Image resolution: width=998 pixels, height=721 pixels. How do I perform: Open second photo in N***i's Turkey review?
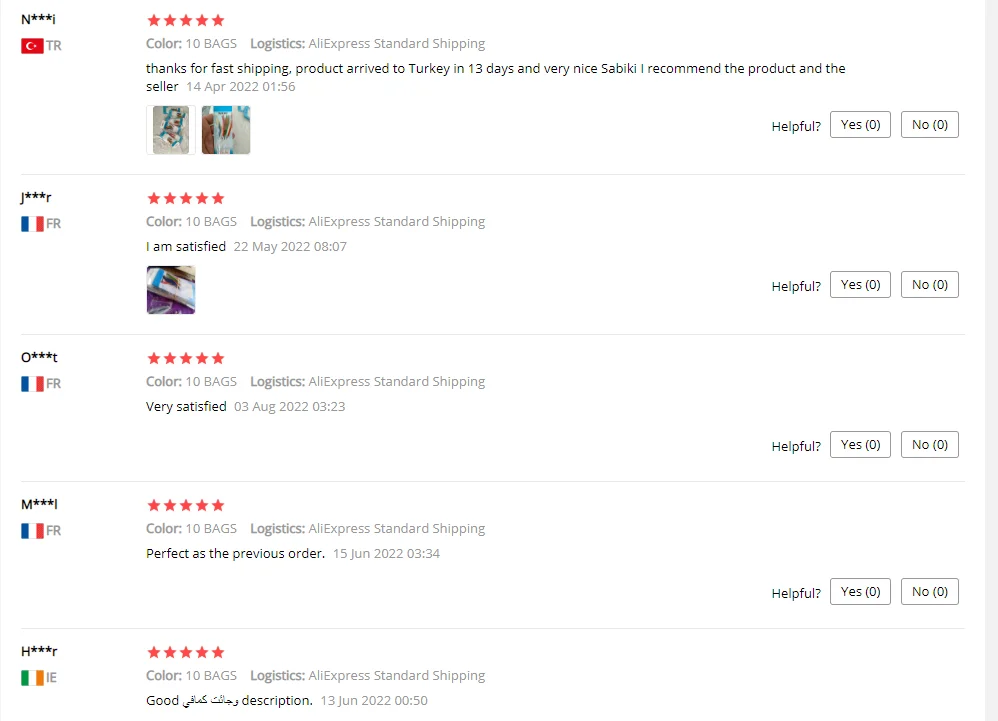[x=226, y=130]
